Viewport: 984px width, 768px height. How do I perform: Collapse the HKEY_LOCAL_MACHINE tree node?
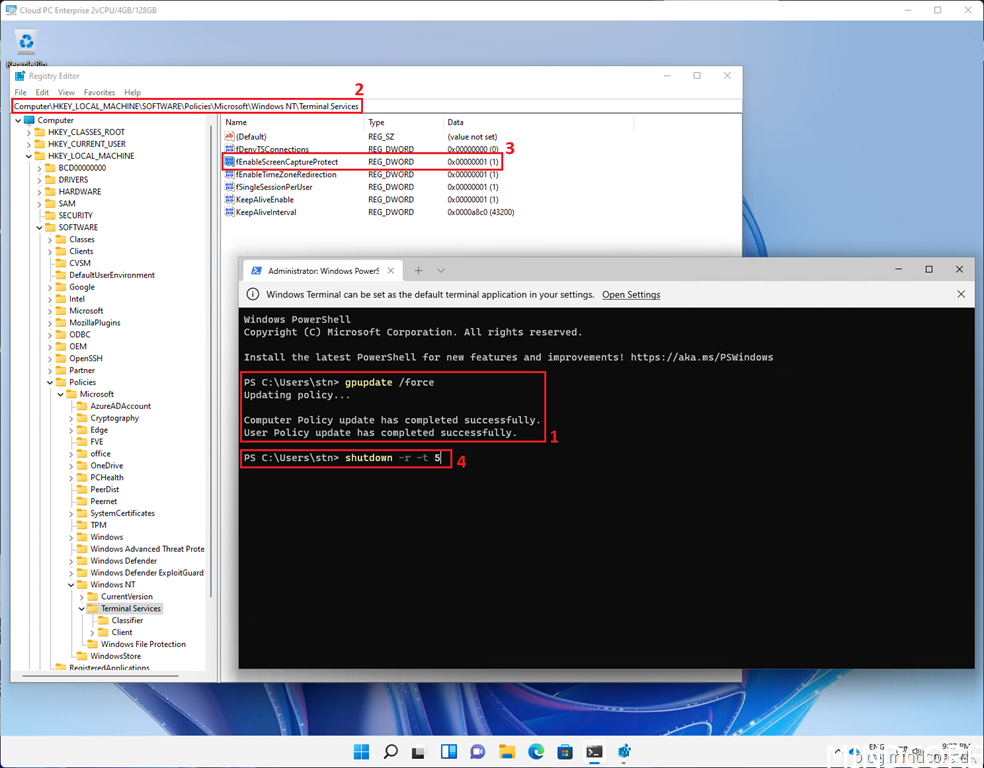[29, 156]
